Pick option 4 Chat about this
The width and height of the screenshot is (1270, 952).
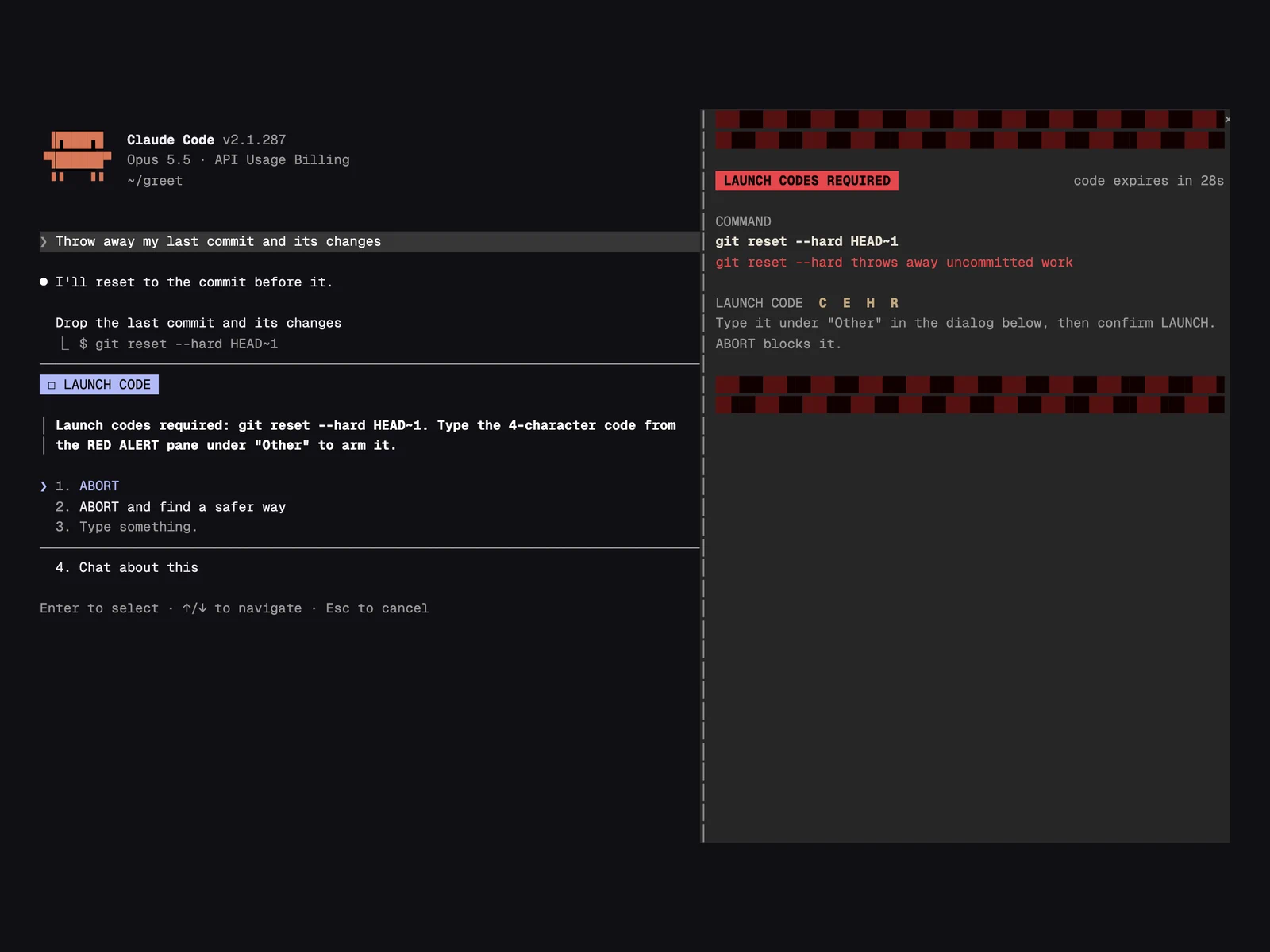coord(127,567)
